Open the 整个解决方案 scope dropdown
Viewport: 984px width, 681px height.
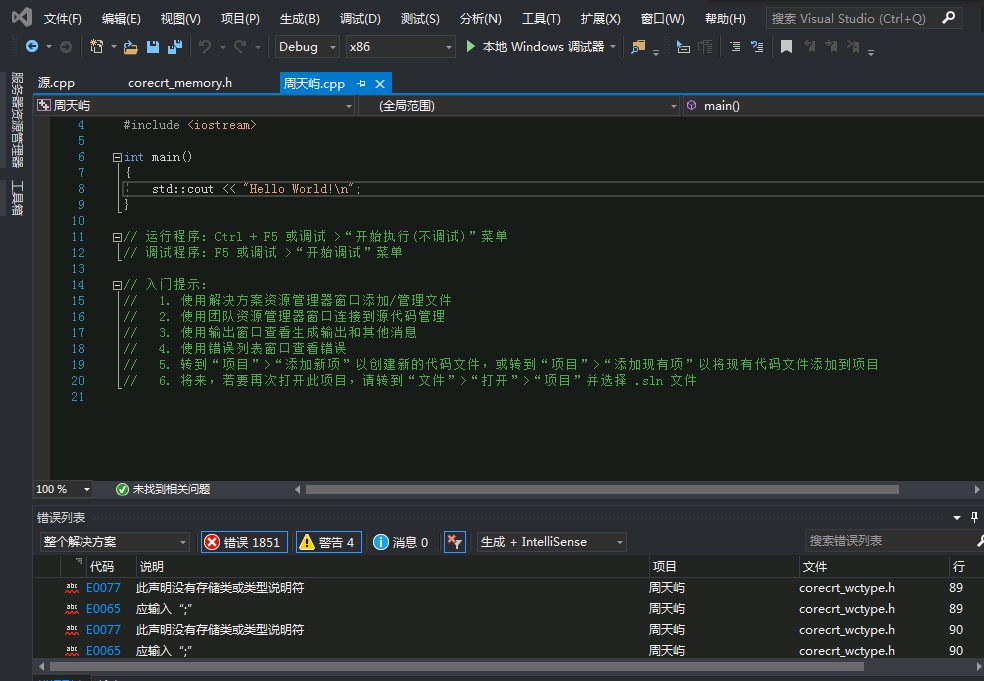pos(114,542)
